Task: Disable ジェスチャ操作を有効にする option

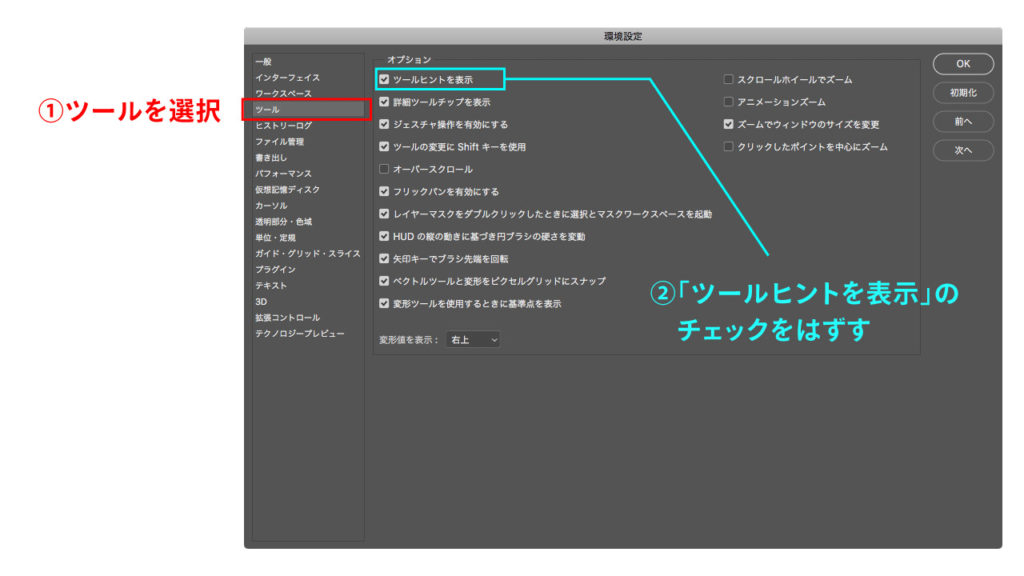Action: (x=385, y=125)
